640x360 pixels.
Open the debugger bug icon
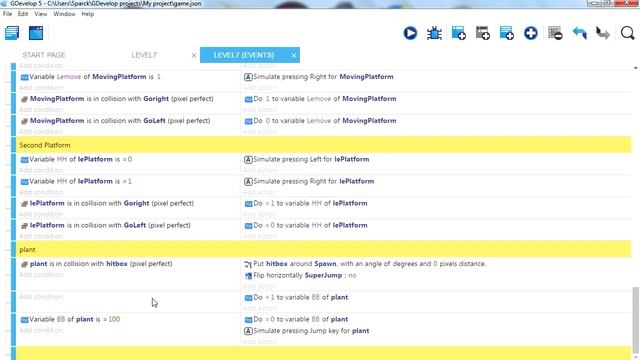(434, 33)
